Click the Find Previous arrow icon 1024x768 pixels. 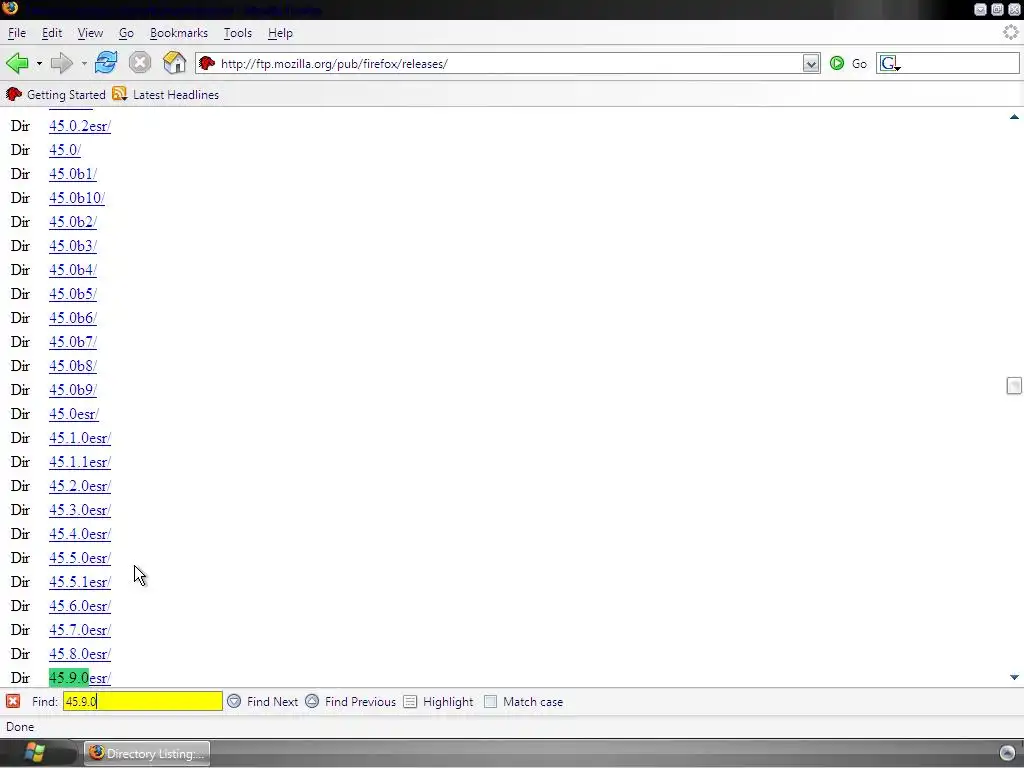312,701
